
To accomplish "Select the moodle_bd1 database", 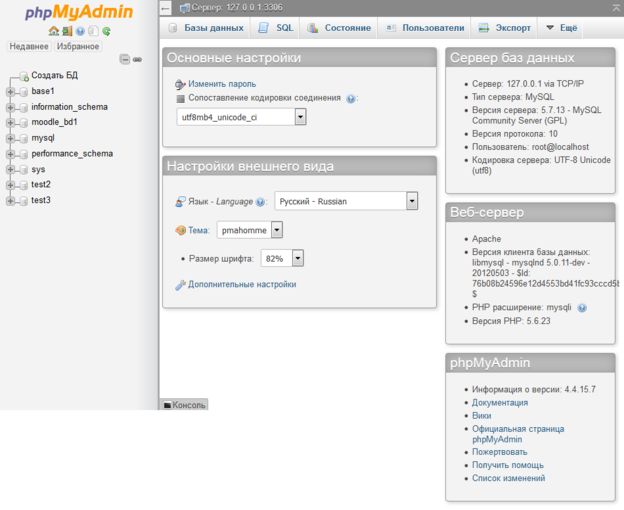I will (54, 123).
